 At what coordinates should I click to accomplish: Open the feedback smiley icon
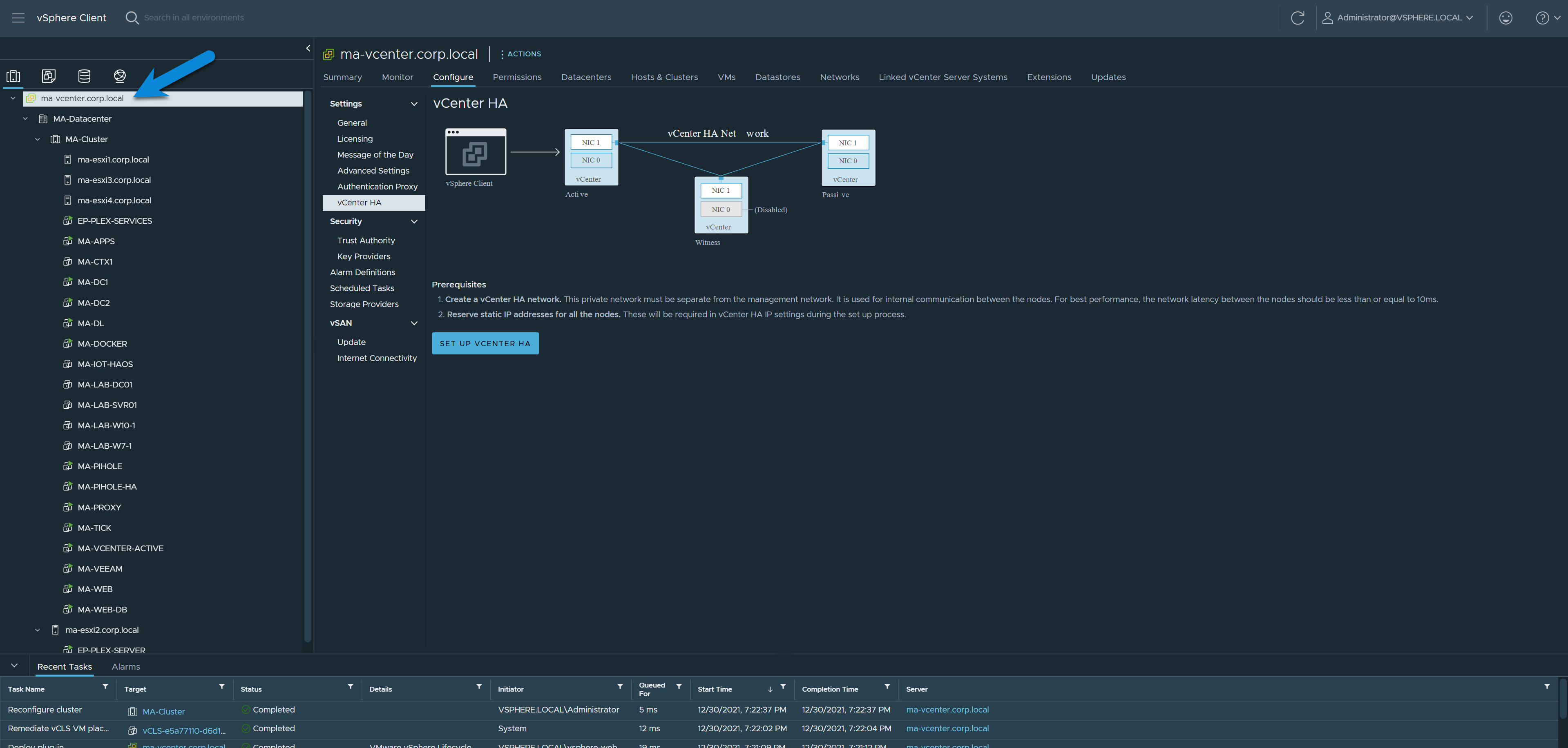click(x=1505, y=18)
